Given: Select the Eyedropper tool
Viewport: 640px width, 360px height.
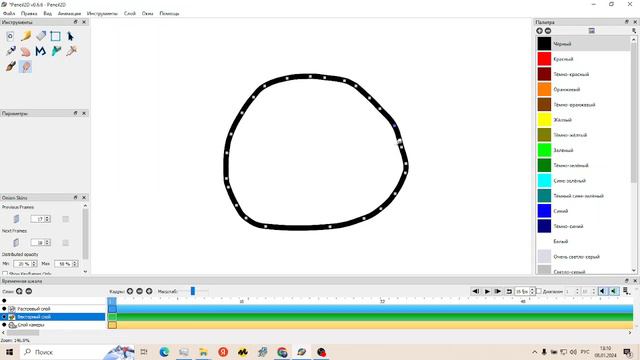Looking at the screenshot, I should pyautogui.click(x=71, y=51).
